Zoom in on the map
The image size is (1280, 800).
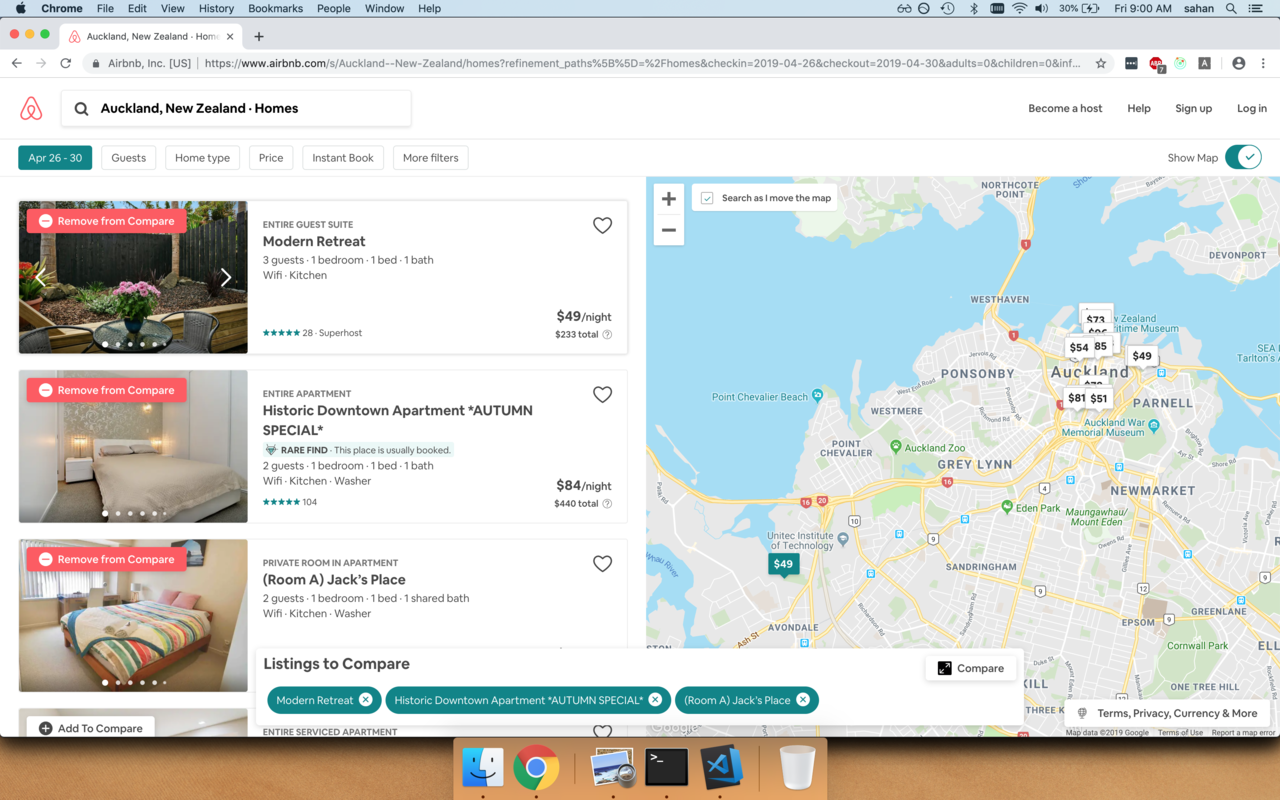(x=668, y=198)
